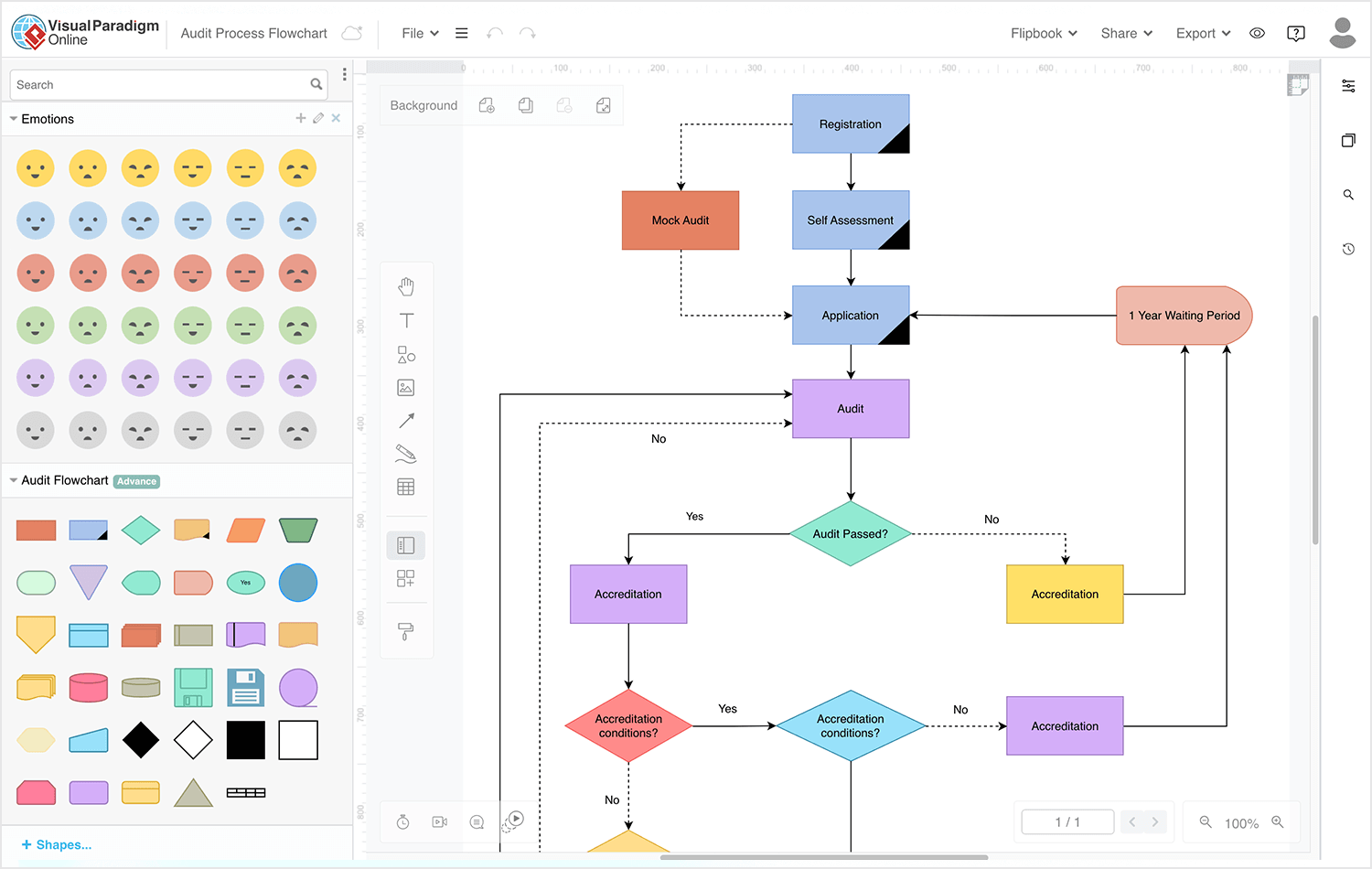1372x869 pixels.
Task: Collapse the Emotions section
Action: pyautogui.click(x=14, y=119)
